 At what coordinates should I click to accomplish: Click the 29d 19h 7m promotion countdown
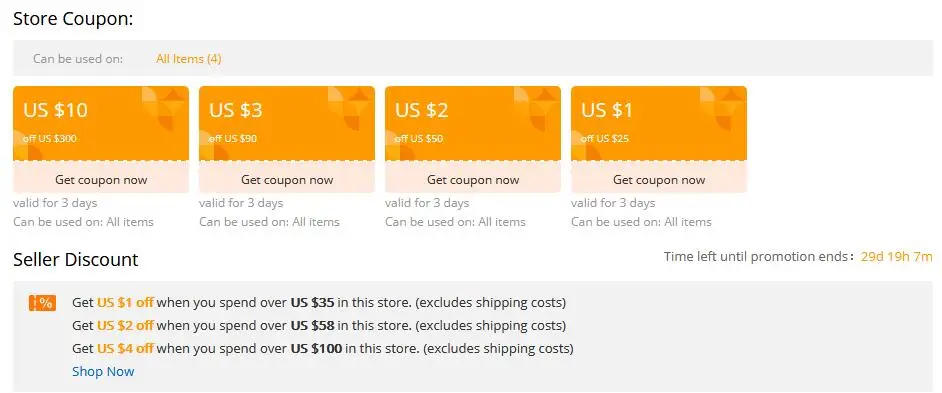tap(896, 257)
